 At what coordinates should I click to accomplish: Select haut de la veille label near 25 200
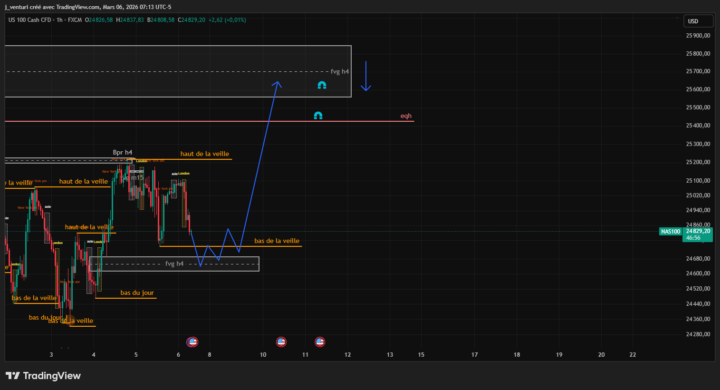click(205, 154)
